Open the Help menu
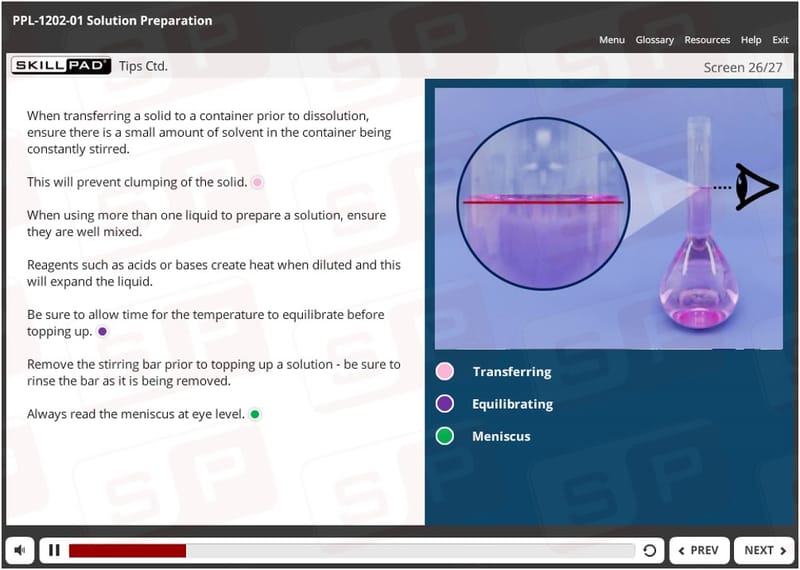Viewport: 800px width, 570px height. pos(751,40)
